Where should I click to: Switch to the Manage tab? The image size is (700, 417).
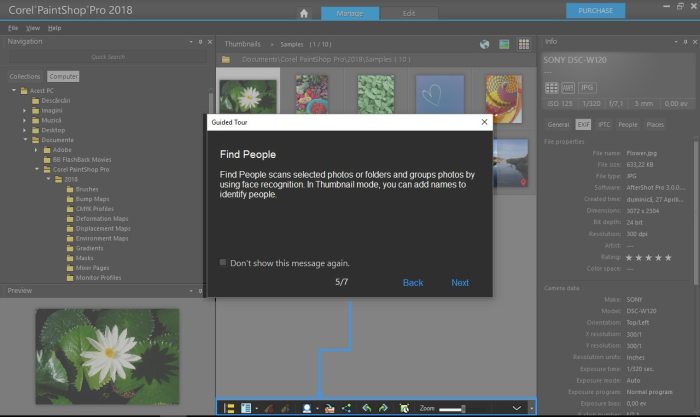tap(350, 13)
